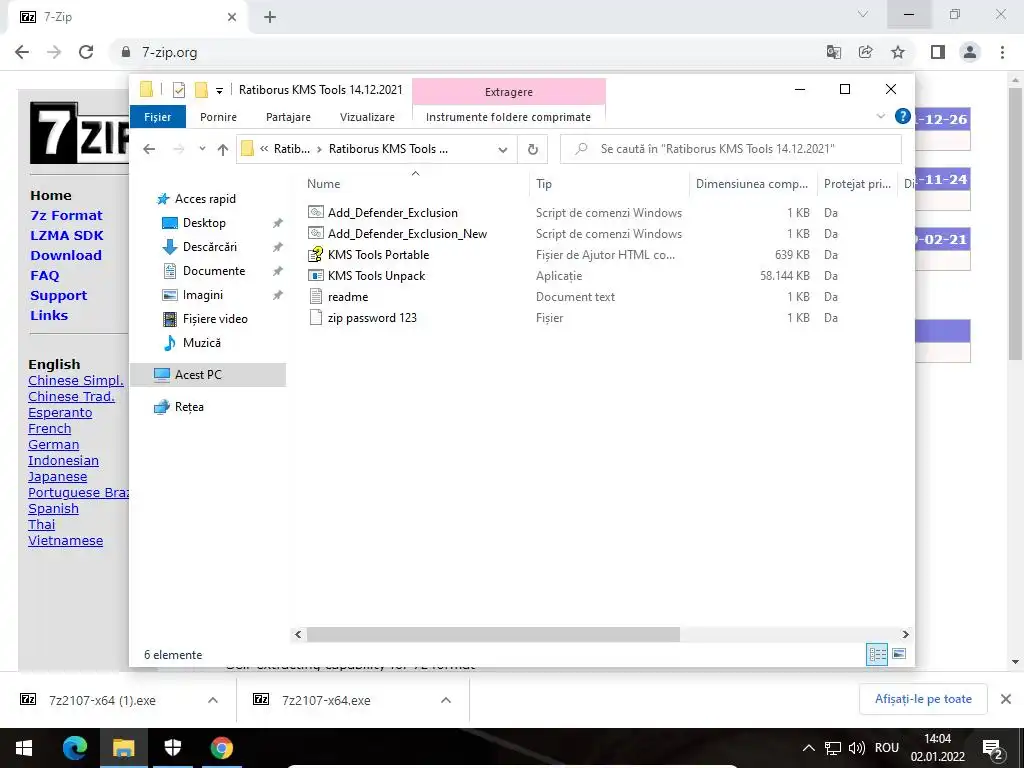The width and height of the screenshot is (1024, 768).
Task: Click the folder search input field
Action: [731, 149]
